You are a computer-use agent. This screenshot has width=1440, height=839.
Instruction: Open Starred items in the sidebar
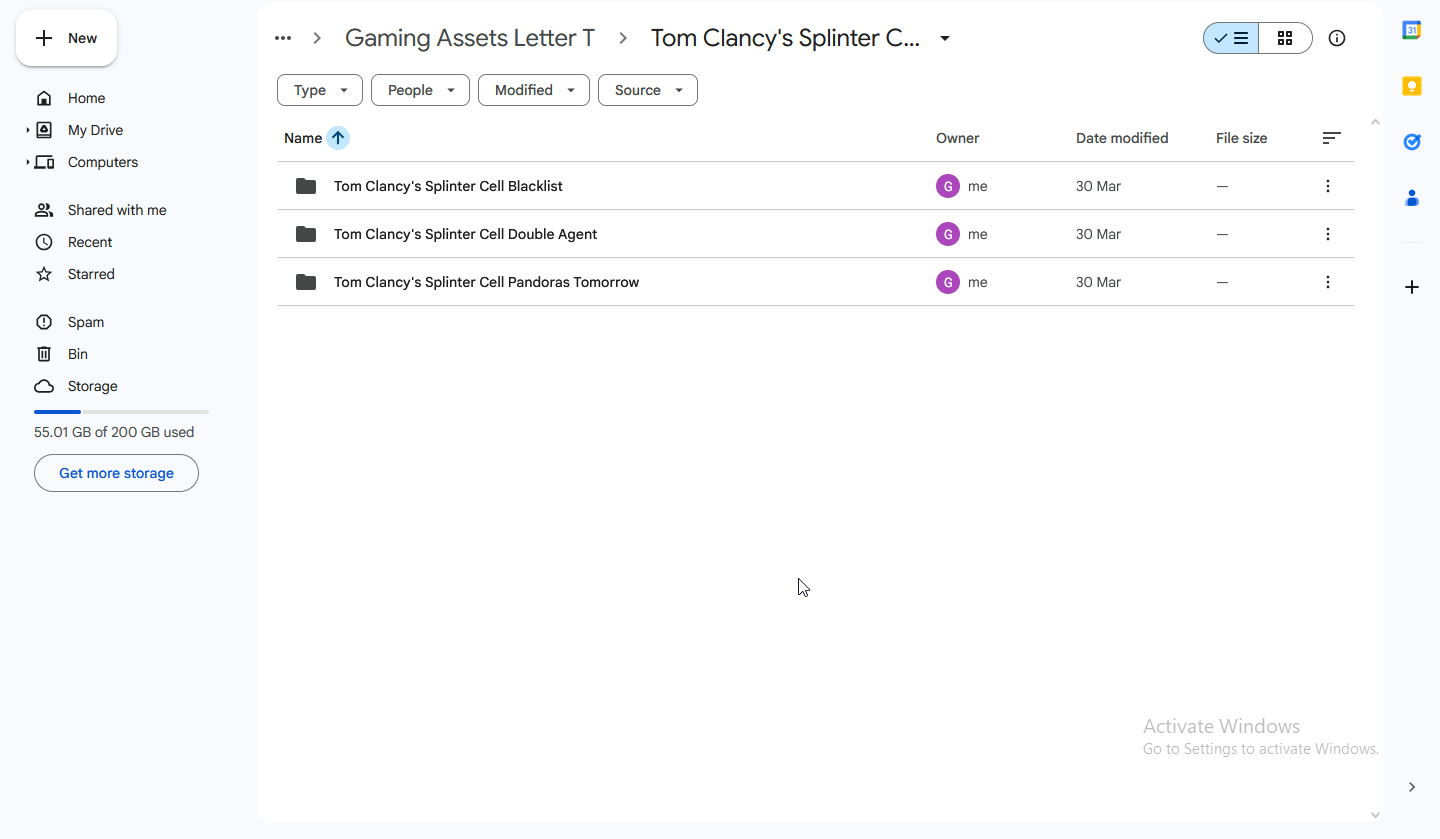[x=91, y=274]
